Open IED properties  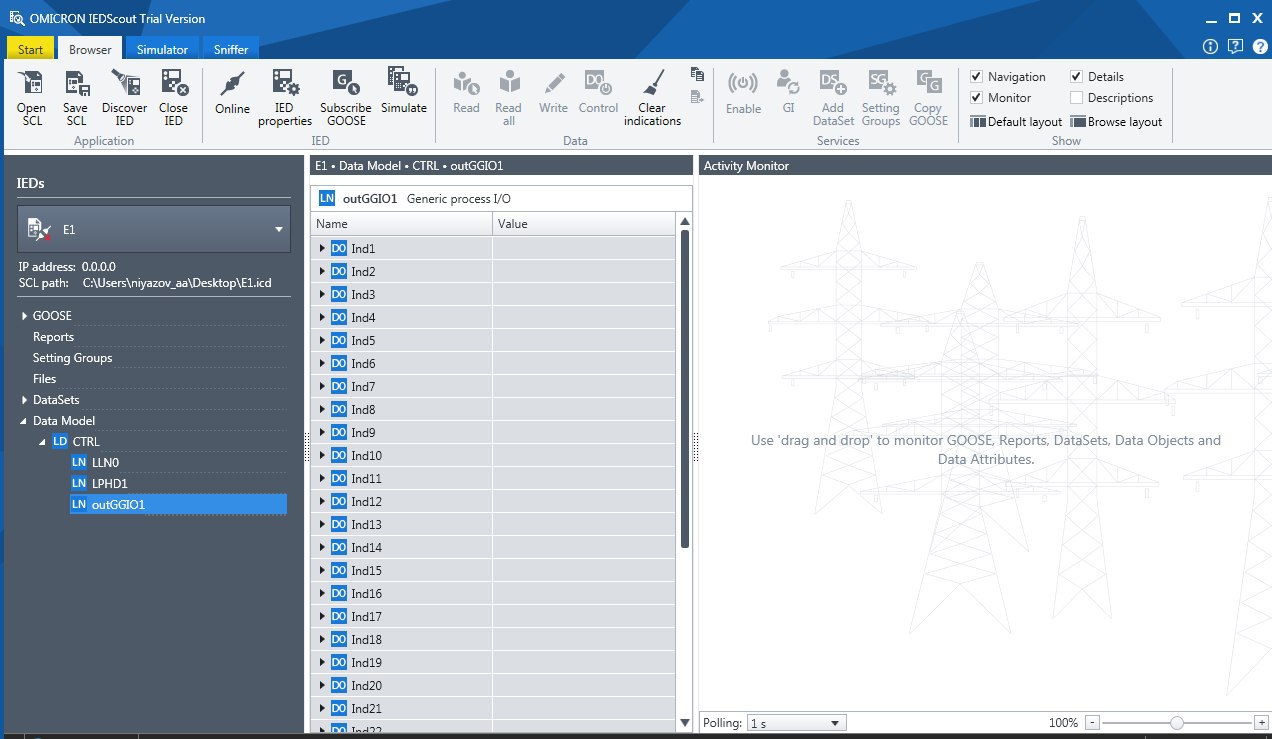point(285,97)
